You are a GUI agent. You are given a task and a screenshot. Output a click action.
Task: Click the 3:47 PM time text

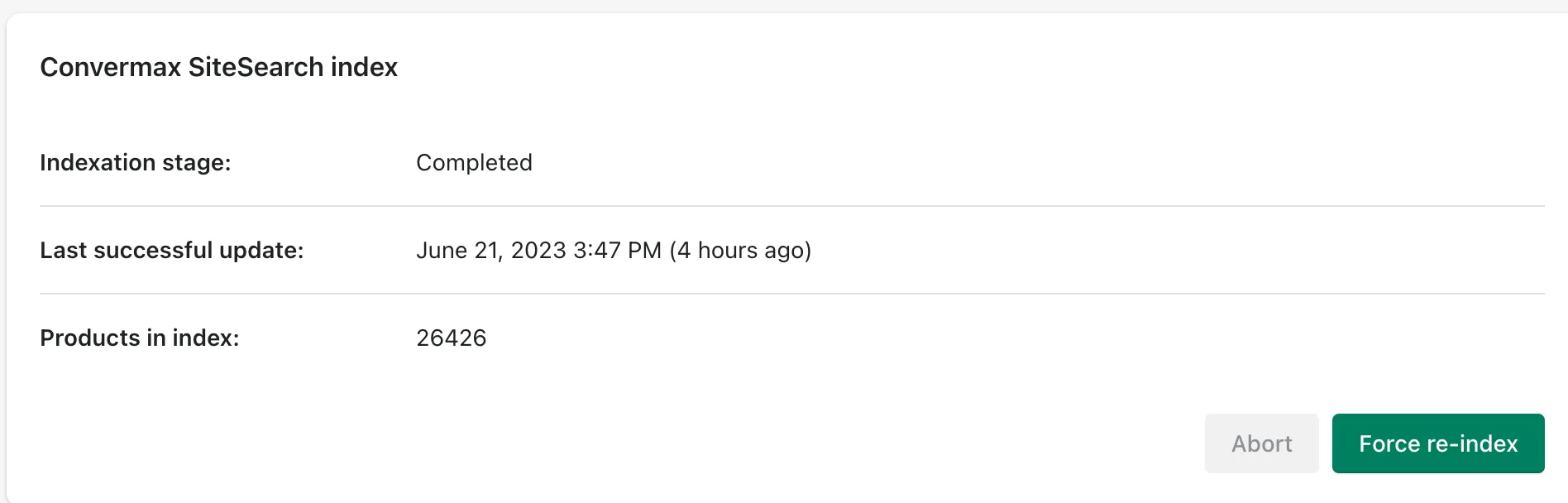point(617,251)
